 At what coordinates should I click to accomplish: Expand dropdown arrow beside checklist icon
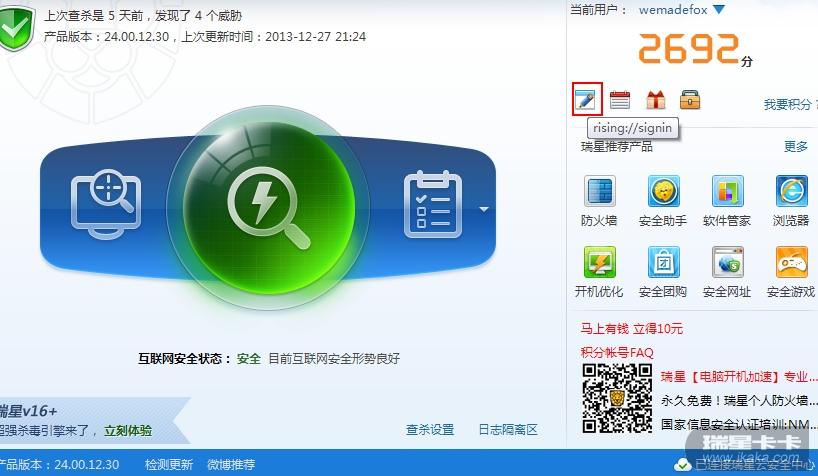point(484,209)
